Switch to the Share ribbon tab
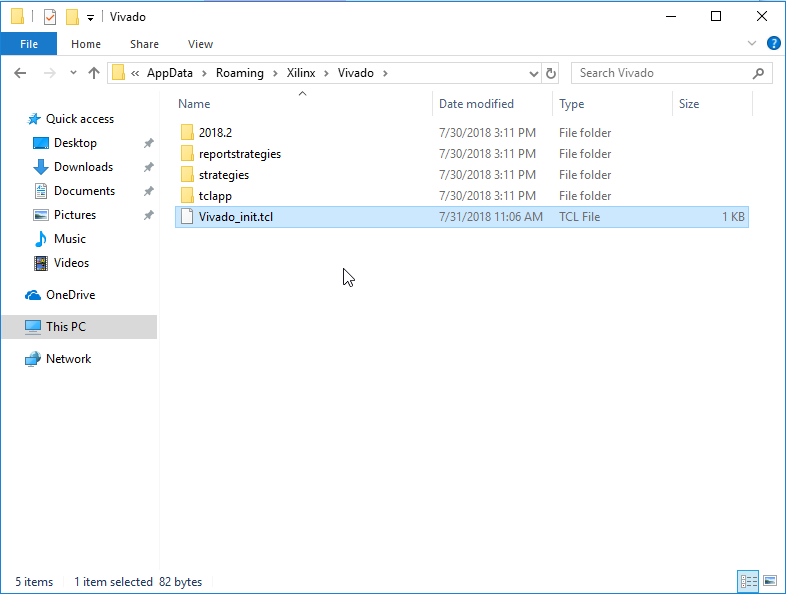The image size is (786, 594). coord(144,44)
